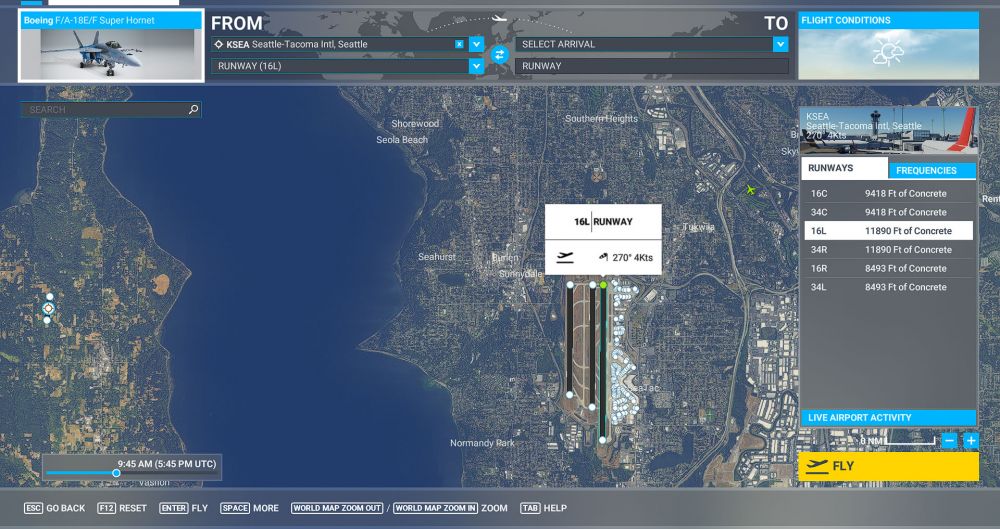The height and width of the screenshot is (529, 1000).
Task: Open the departure airport dropdown arrow
Action: 476,44
